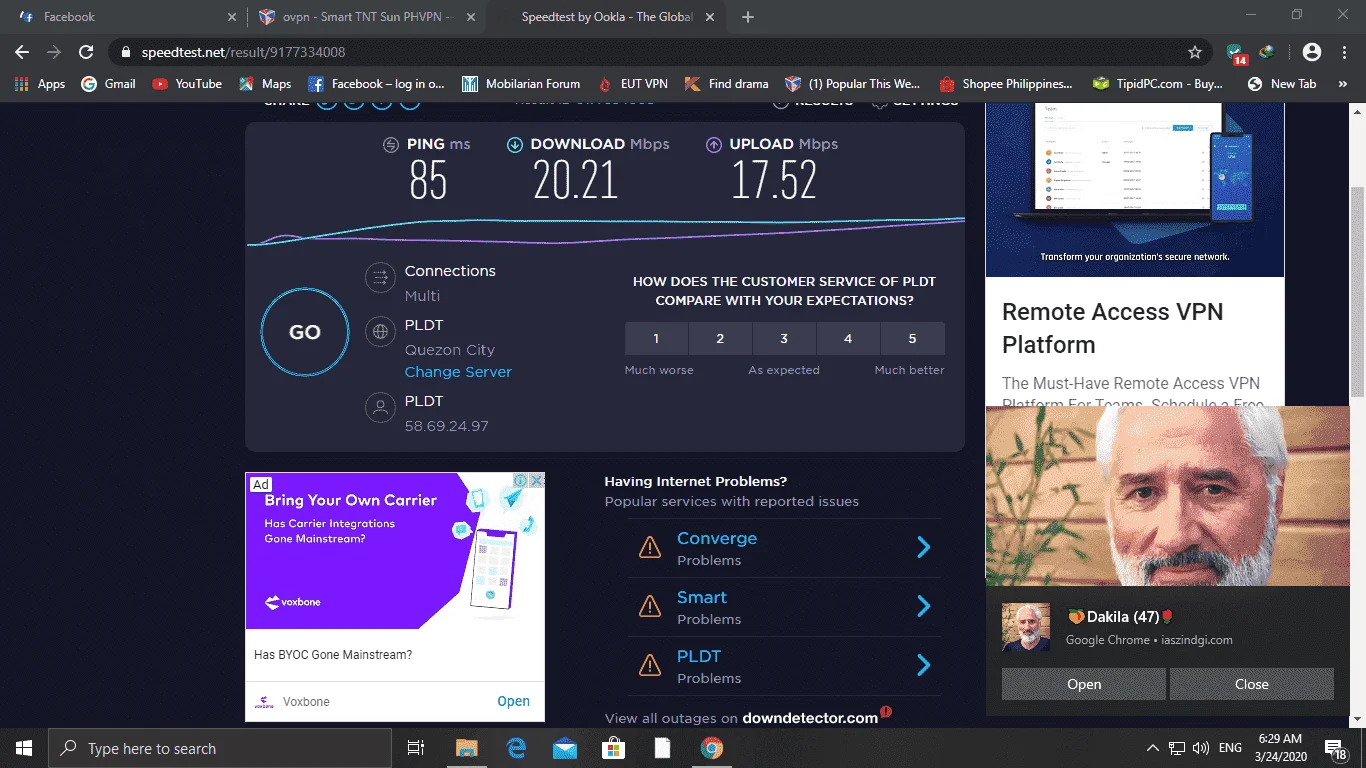Viewport: 1366px width, 768px height.
Task: Open the Converge problems link
Action: point(717,538)
